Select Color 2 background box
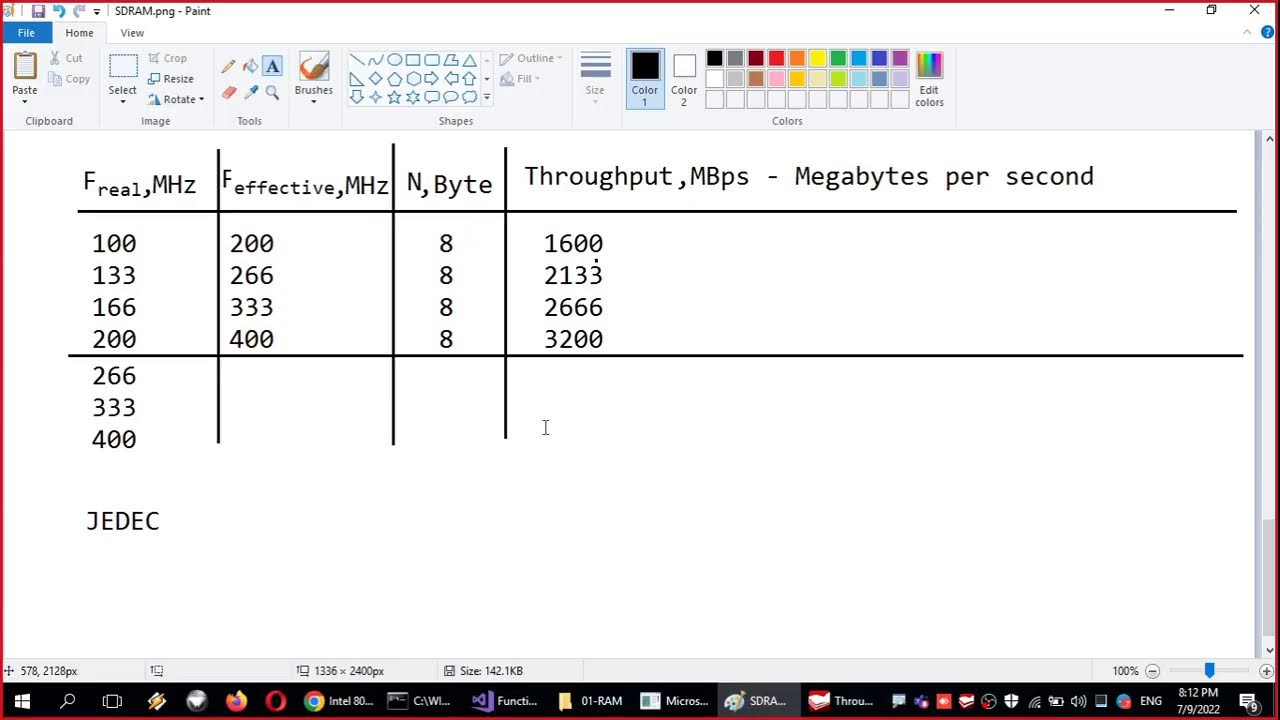Screen dimensions: 1280x720 coord(684,78)
